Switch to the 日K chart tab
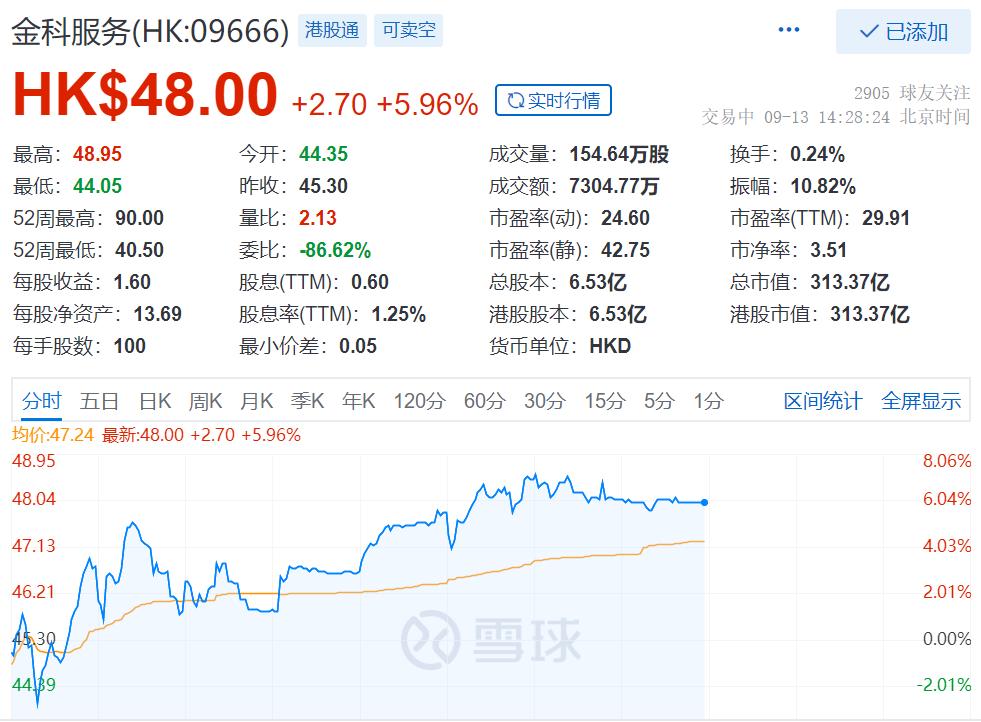The width and height of the screenshot is (981, 722). click(155, 401)
